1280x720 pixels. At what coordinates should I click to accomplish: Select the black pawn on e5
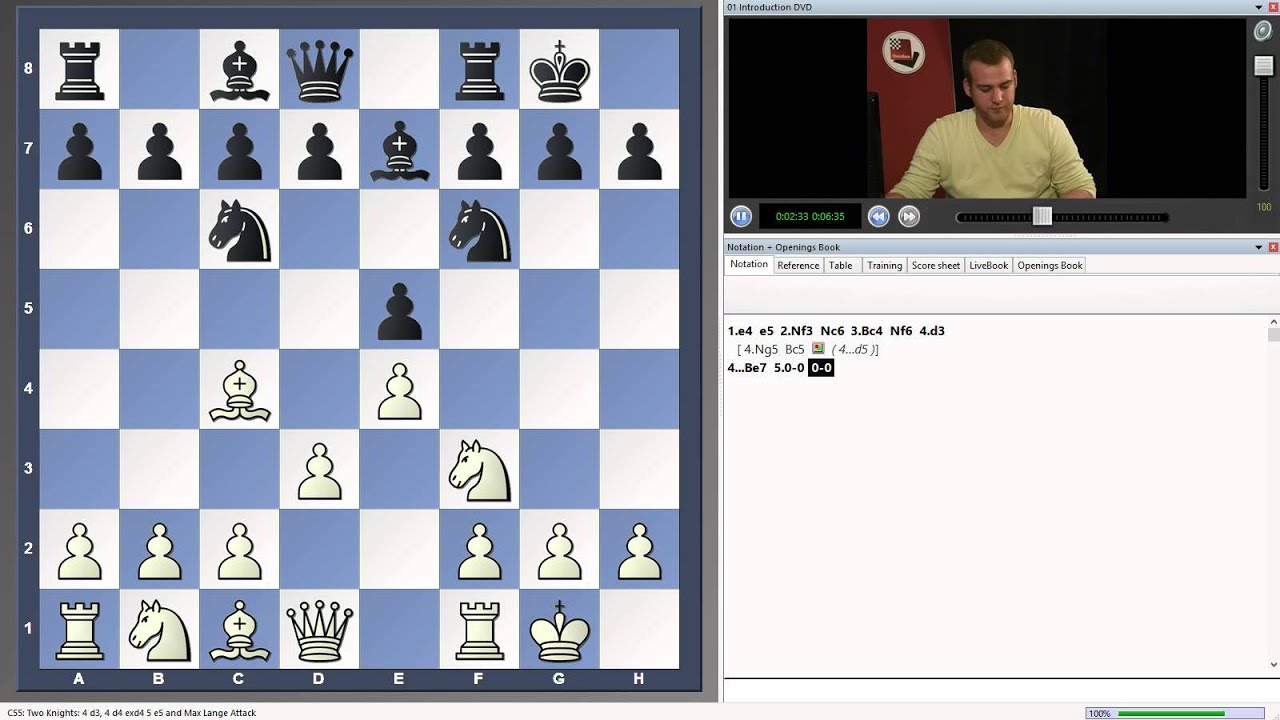(x=399, y=309)
